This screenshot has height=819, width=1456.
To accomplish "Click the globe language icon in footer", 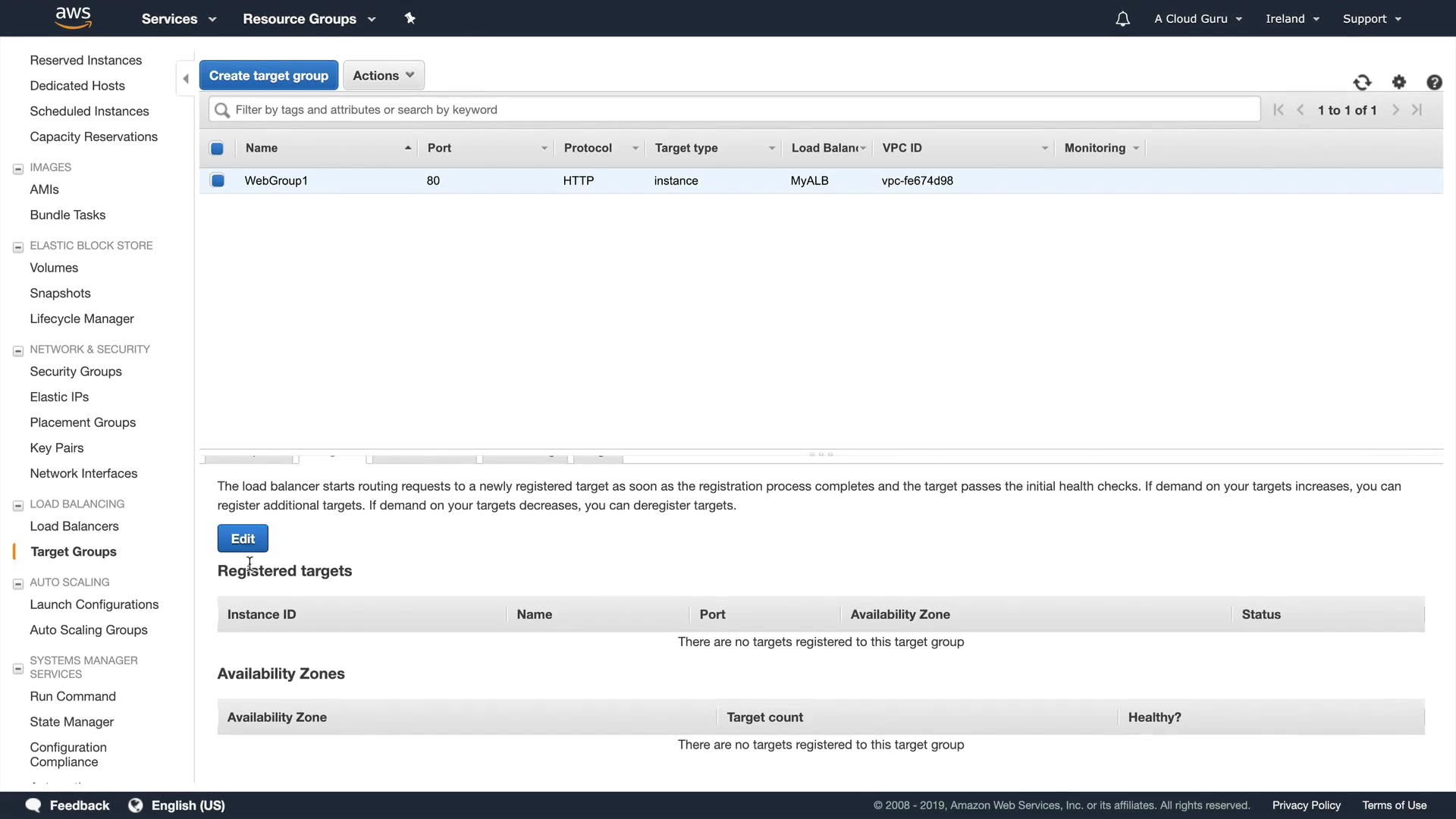I will click(x=136, y=805).
